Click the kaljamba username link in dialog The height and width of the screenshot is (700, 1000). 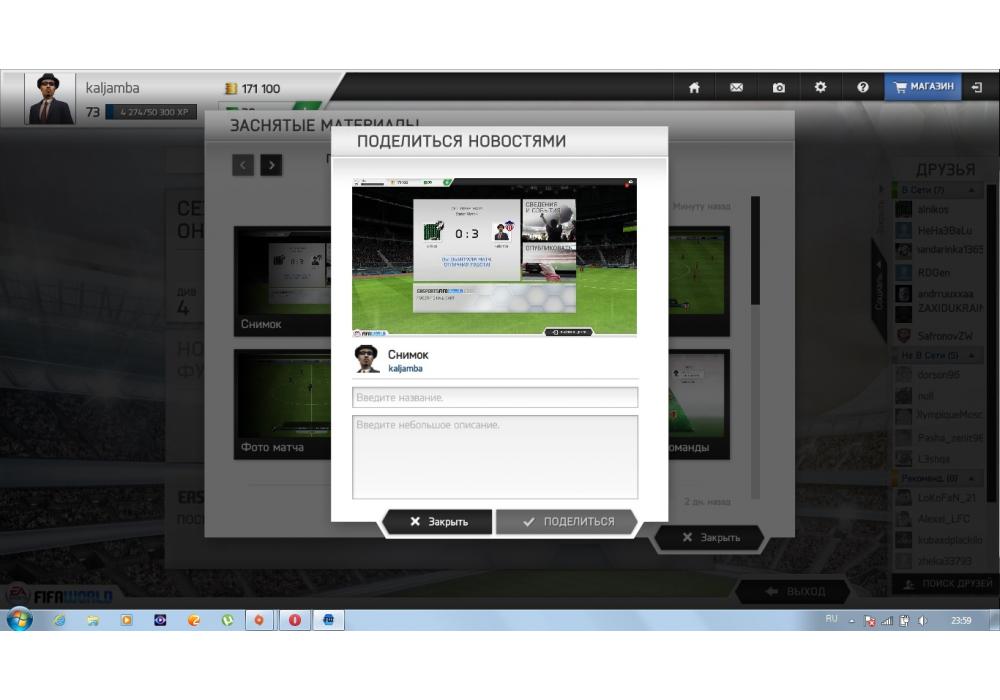(405, 368)
